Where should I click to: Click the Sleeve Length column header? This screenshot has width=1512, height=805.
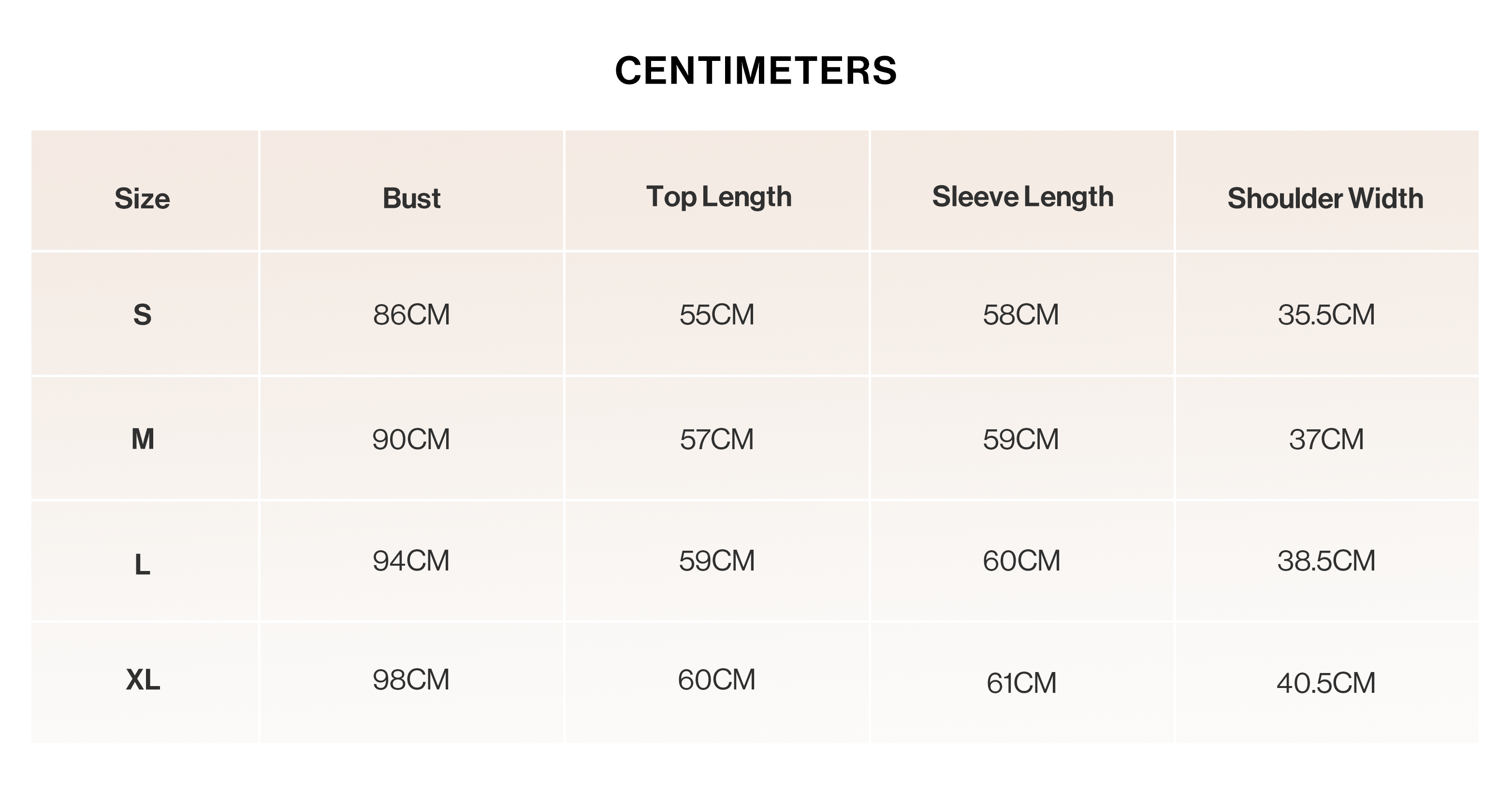1022,197
